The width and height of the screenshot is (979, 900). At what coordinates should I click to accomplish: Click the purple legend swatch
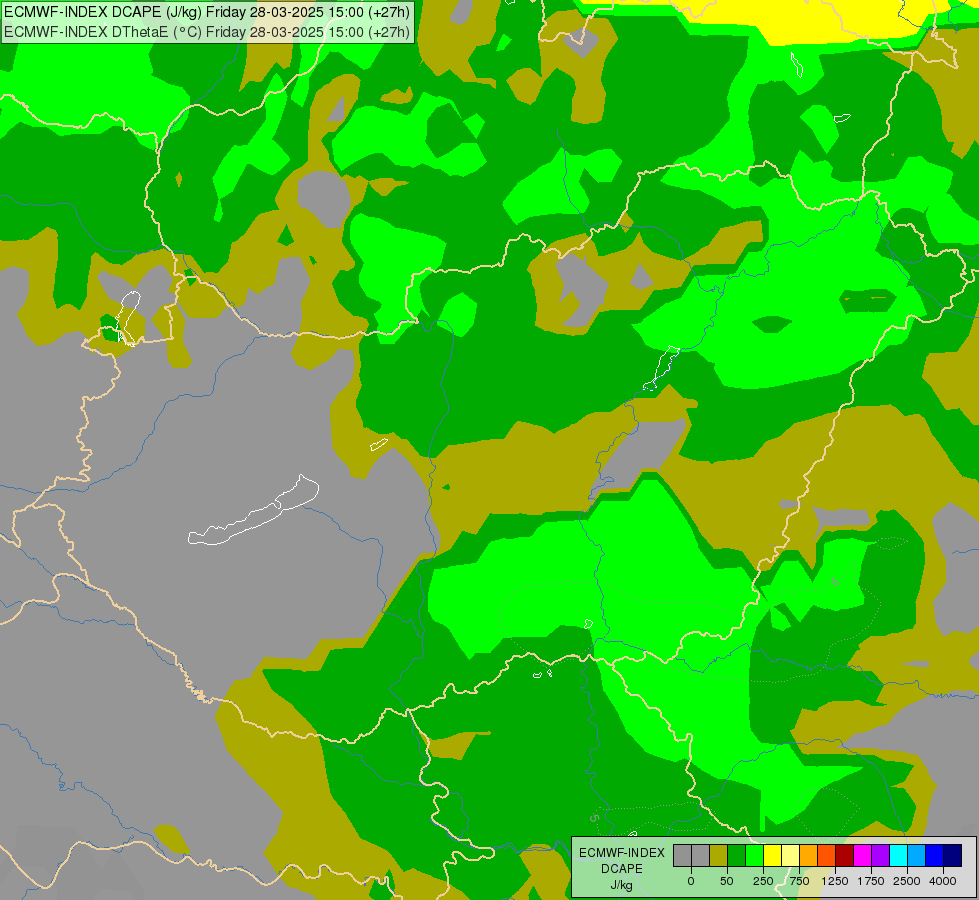(x=880, y=855)
